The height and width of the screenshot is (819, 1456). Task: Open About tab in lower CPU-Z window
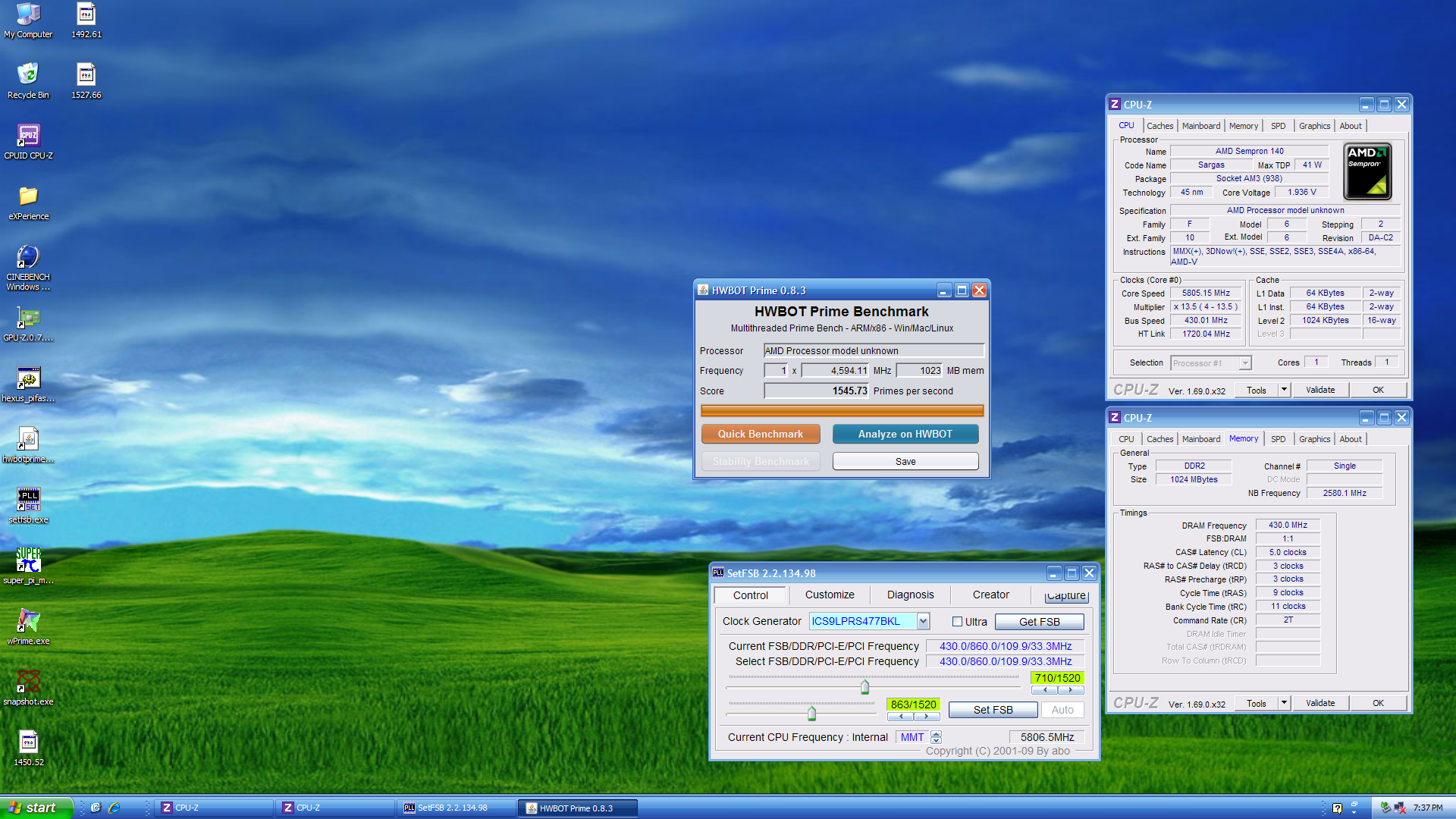coord(1350,439)
